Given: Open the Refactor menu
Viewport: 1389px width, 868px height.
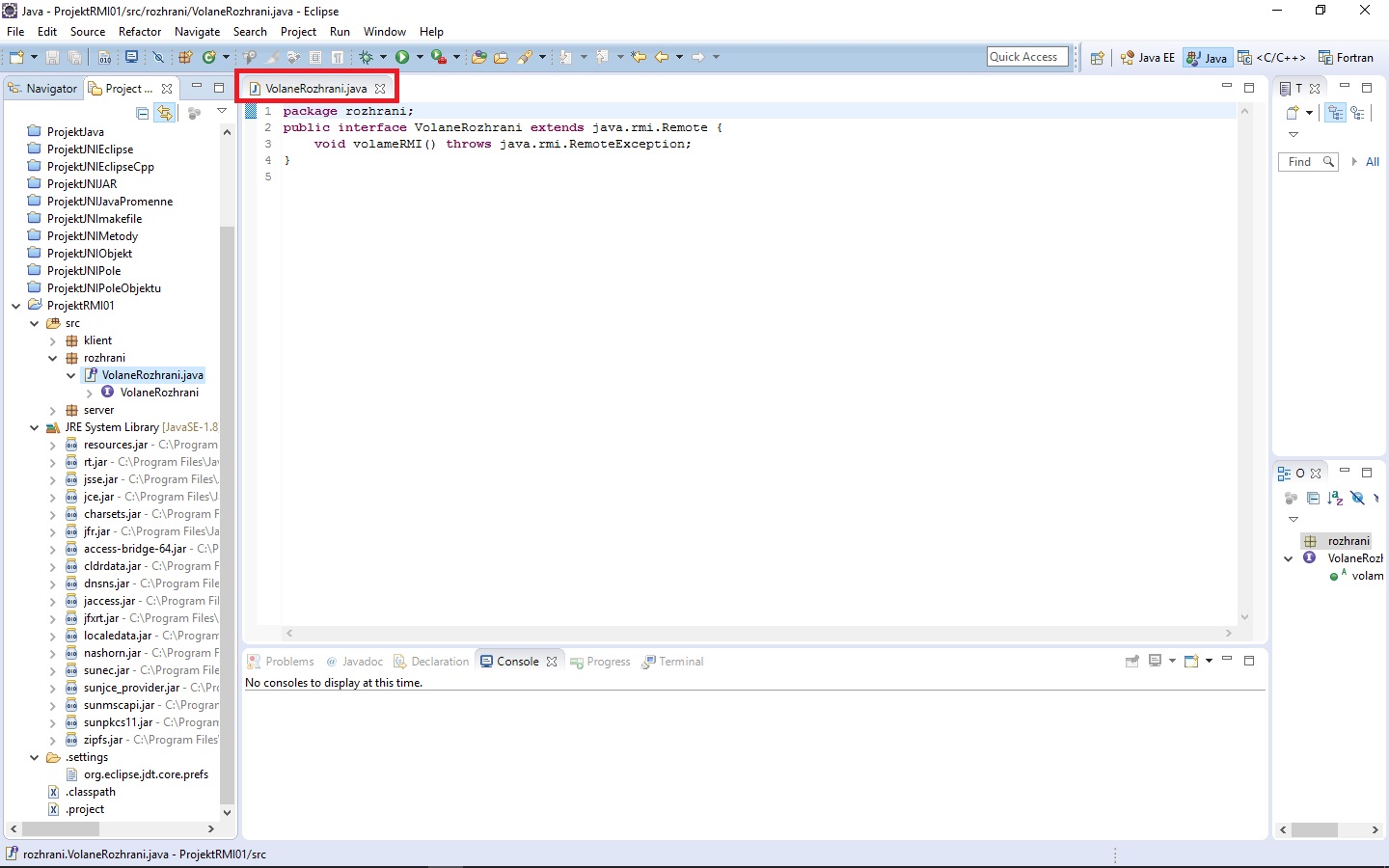Looking at the screenshot, I should [140, 31].
